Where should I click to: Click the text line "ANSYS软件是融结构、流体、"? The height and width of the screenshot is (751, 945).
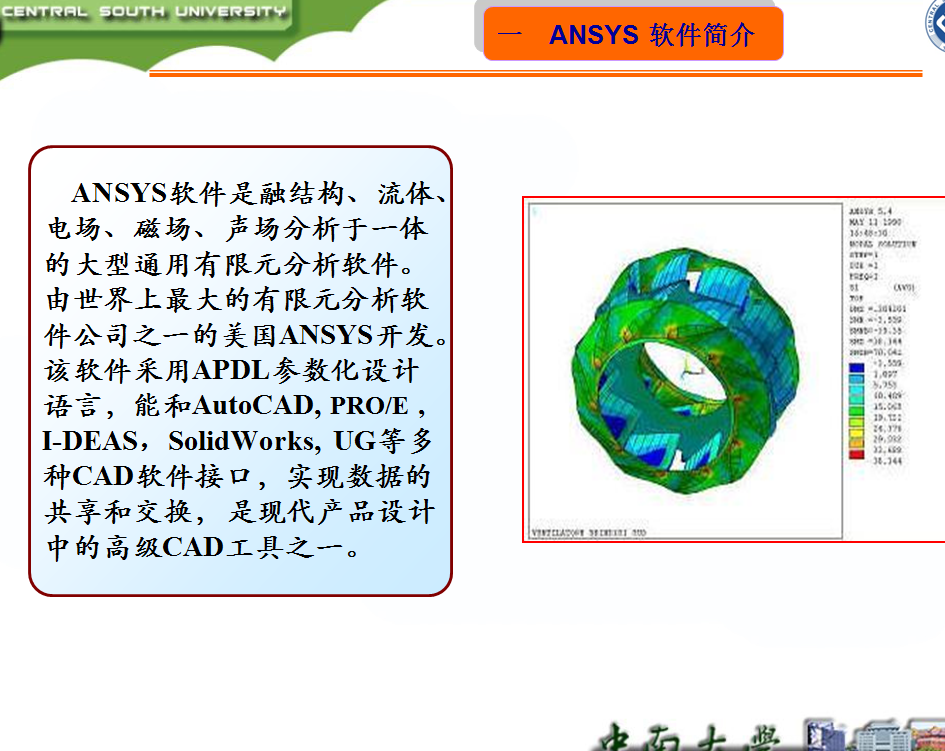pos(260,194)
